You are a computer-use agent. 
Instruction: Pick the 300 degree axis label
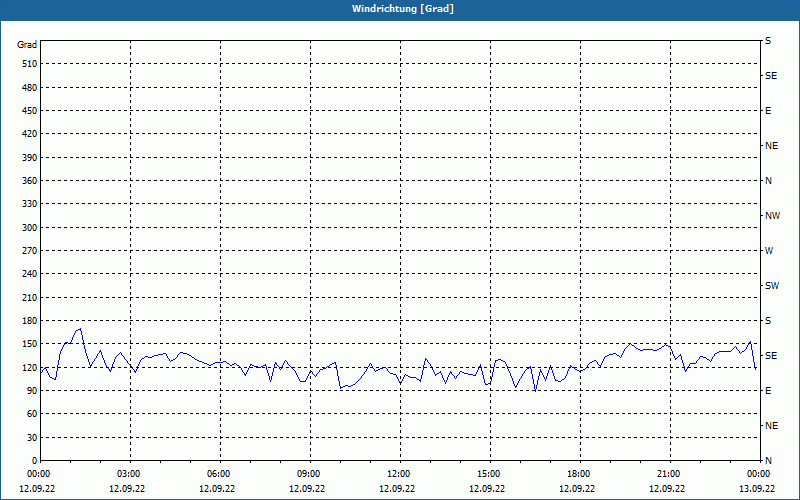30,228
